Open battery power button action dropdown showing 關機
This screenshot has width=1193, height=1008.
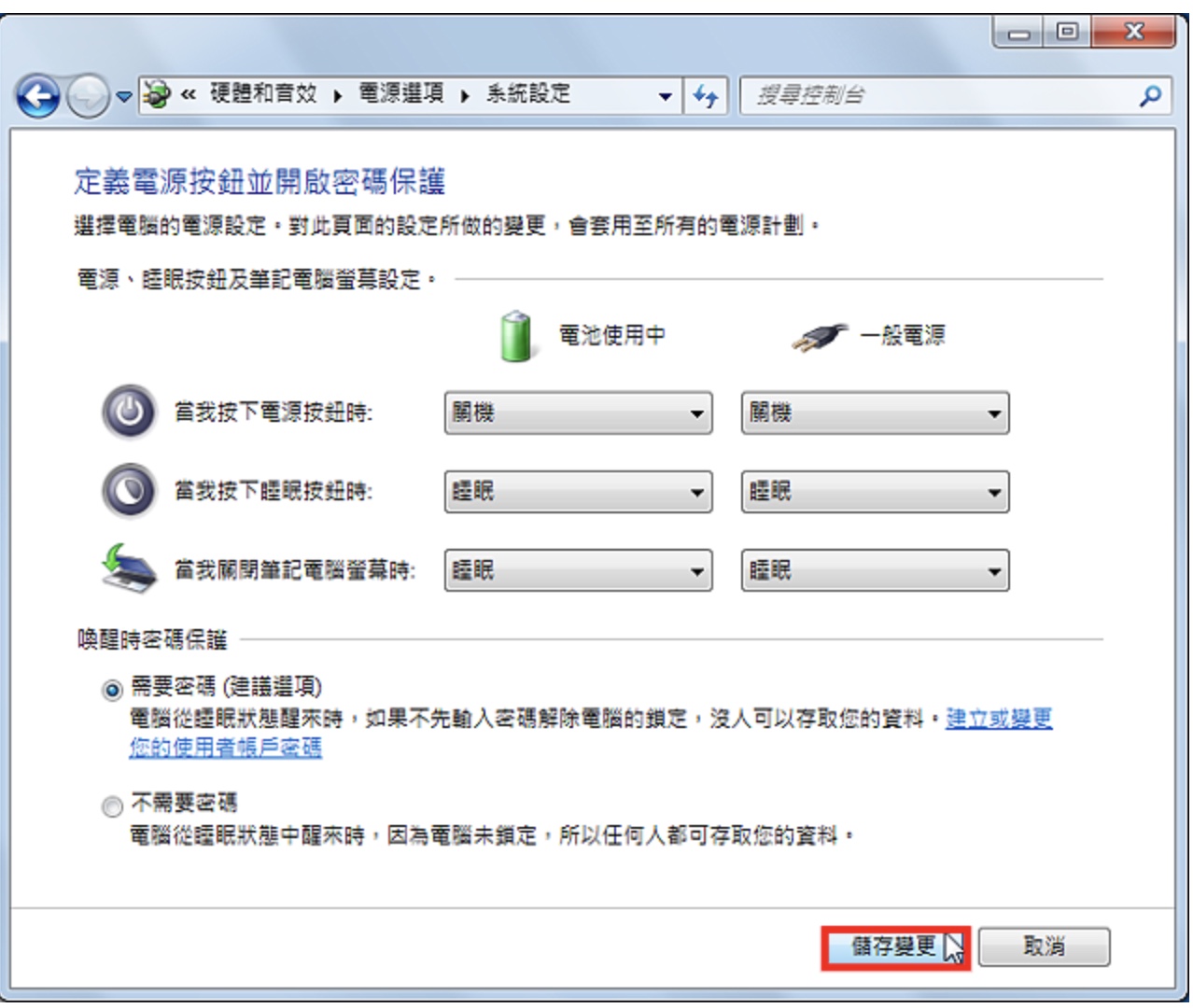pyautogui.click(x=578, y=413)
